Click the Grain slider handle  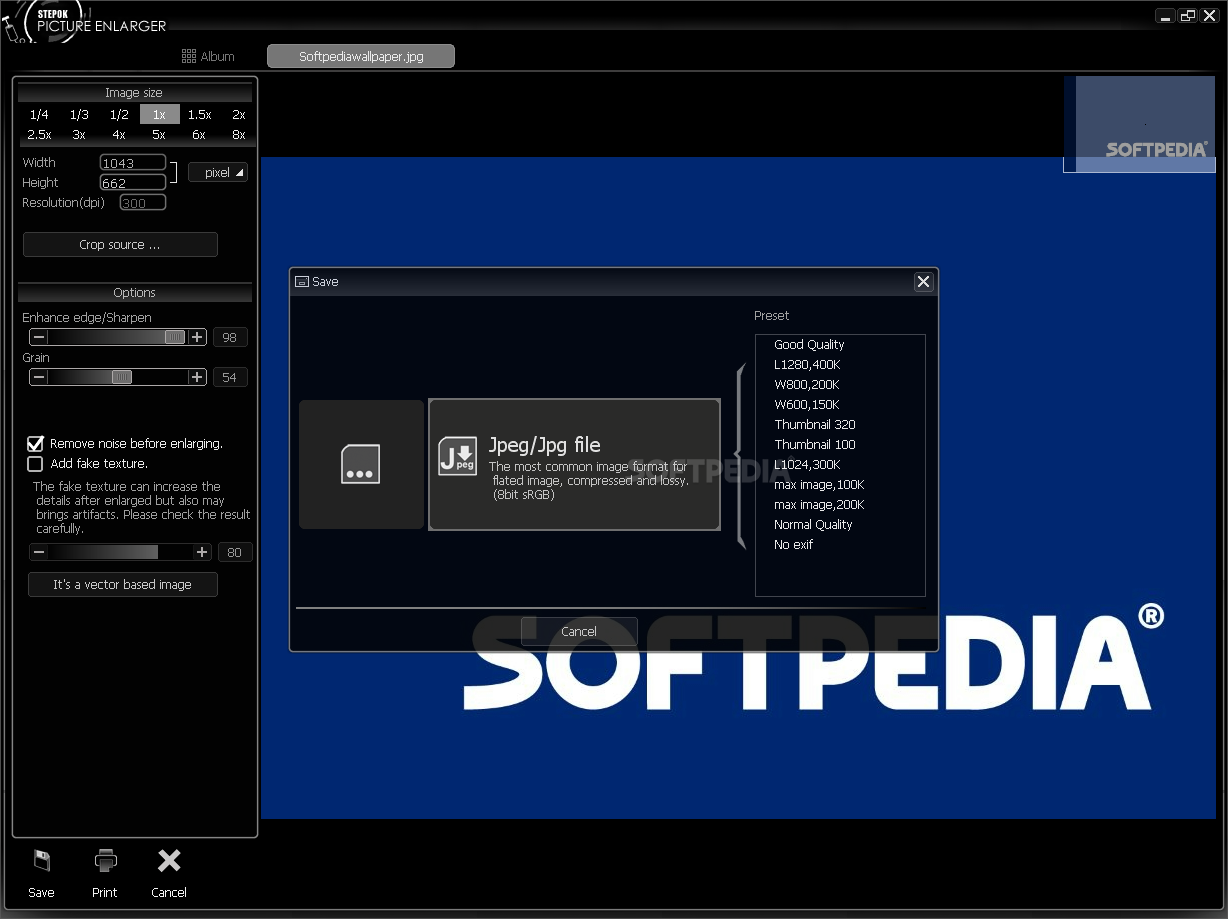(x=122, y=377)
